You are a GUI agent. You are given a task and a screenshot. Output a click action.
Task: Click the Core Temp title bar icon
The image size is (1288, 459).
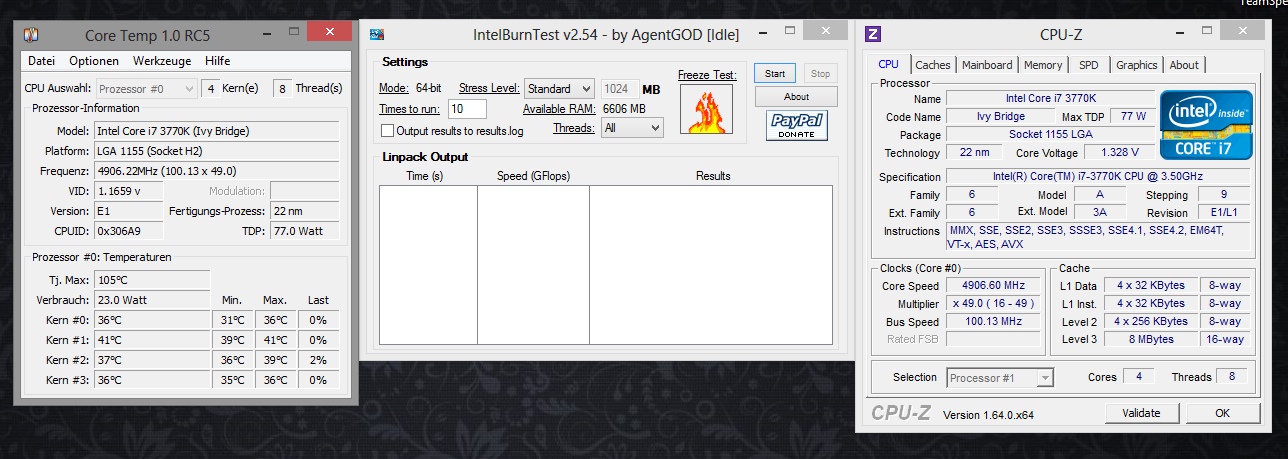31,34
